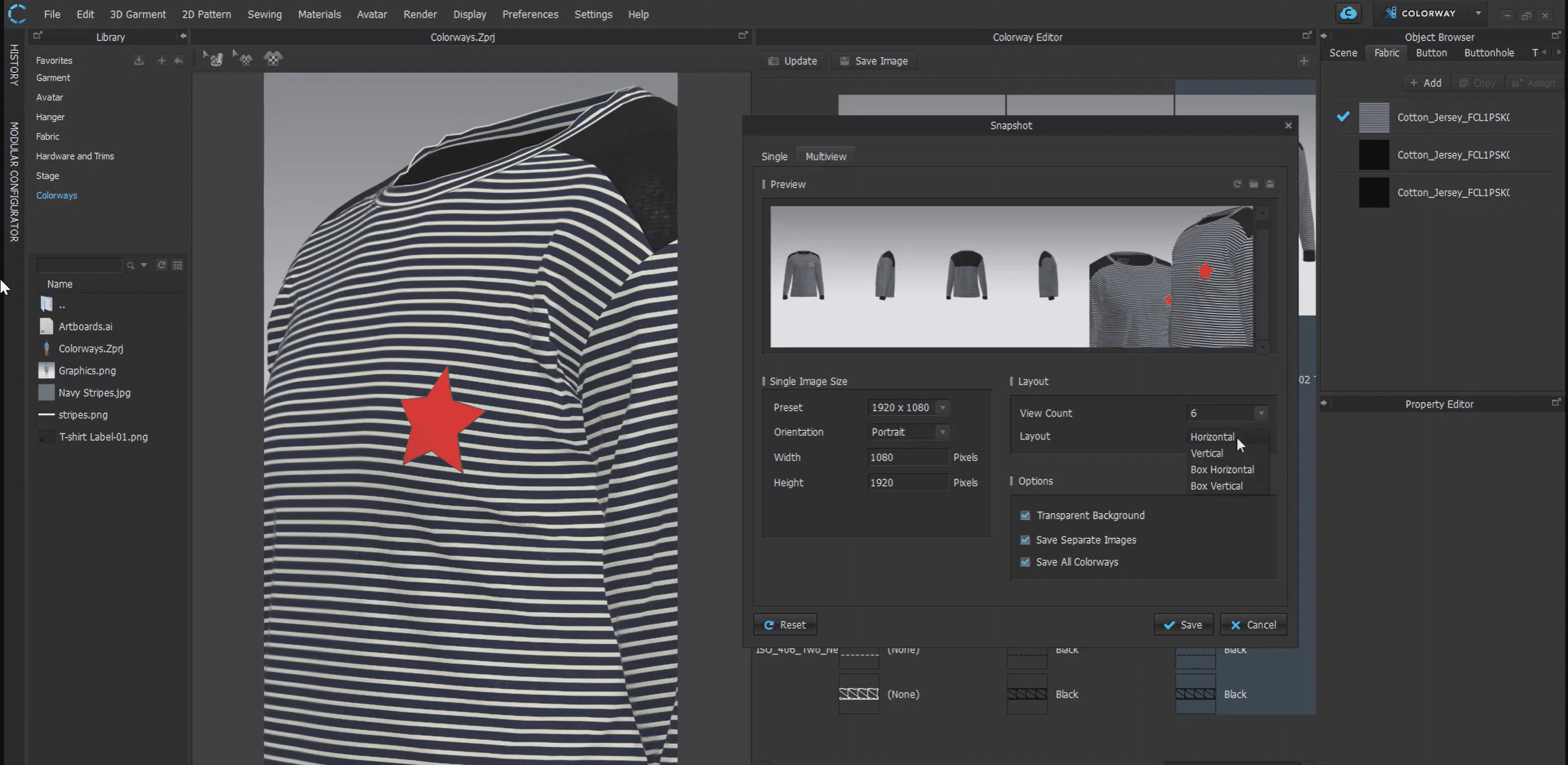Click the Width input field
This screenshot has width=1568, height=765.
click(x=907, y=457)
